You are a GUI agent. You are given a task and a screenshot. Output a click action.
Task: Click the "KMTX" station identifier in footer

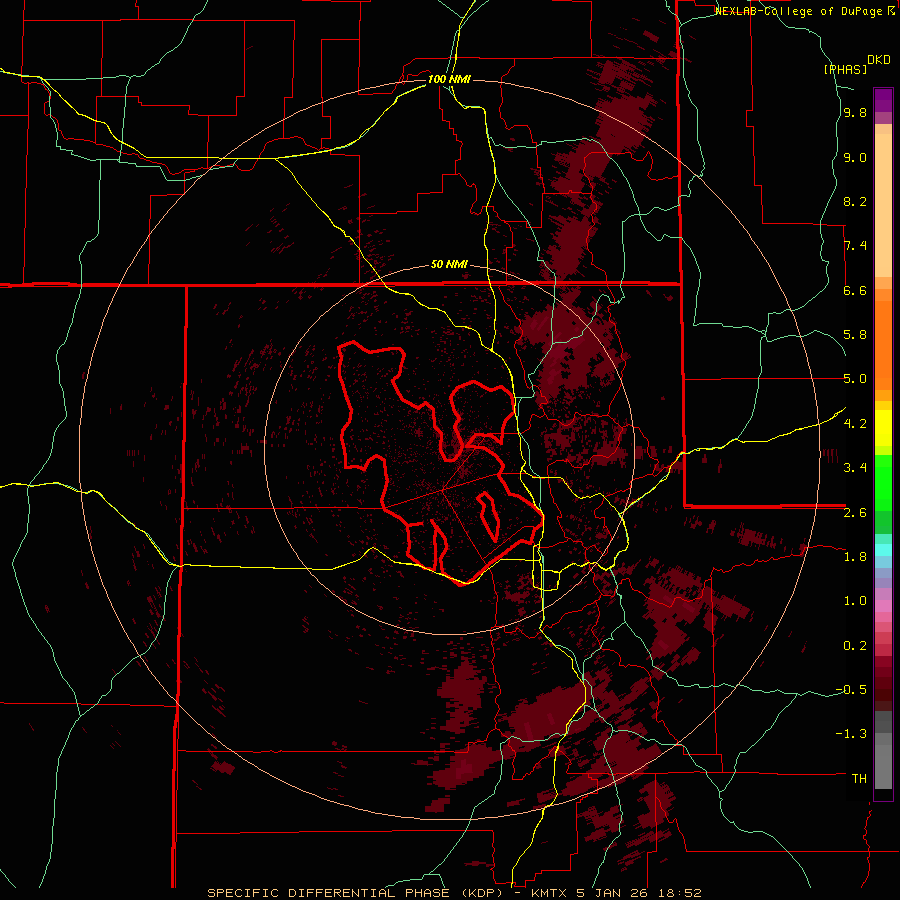click(551, 893)
